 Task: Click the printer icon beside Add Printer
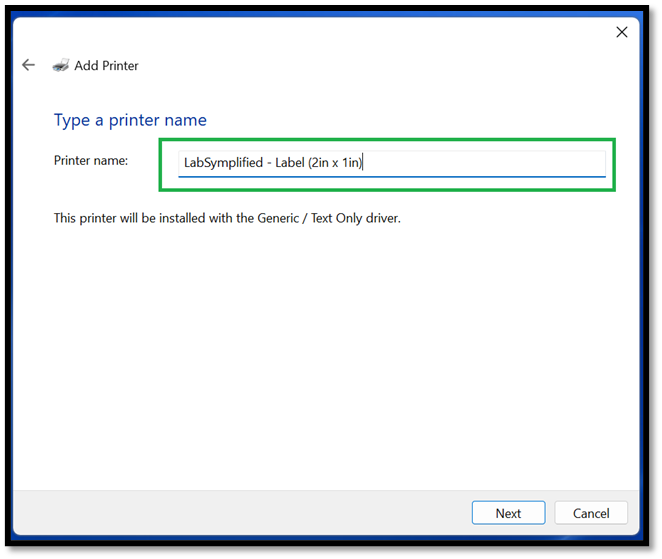pyautogui.click(x=61, y=65)
